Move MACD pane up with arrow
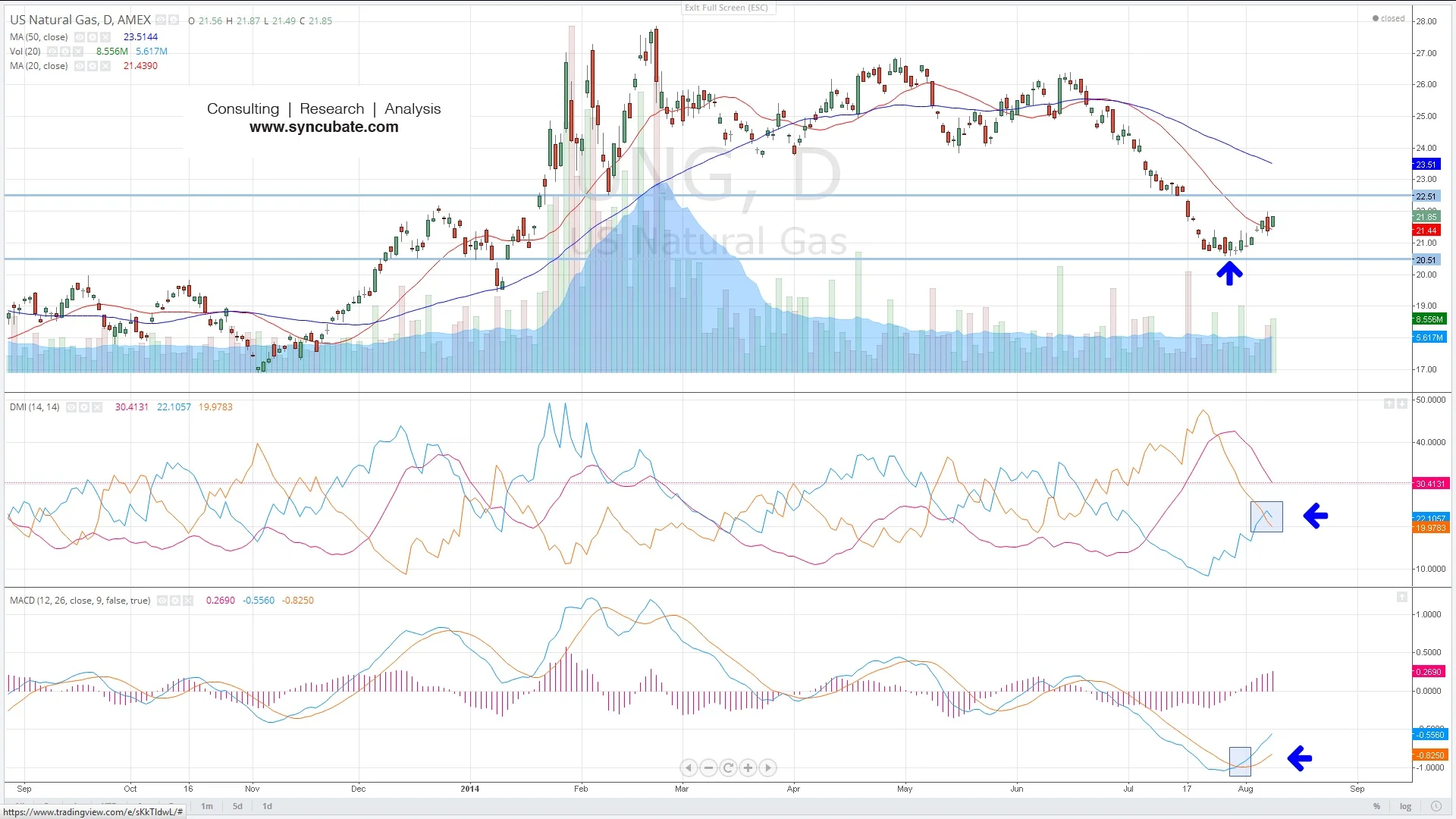The image size is (1456, 819). (1402, 598)
